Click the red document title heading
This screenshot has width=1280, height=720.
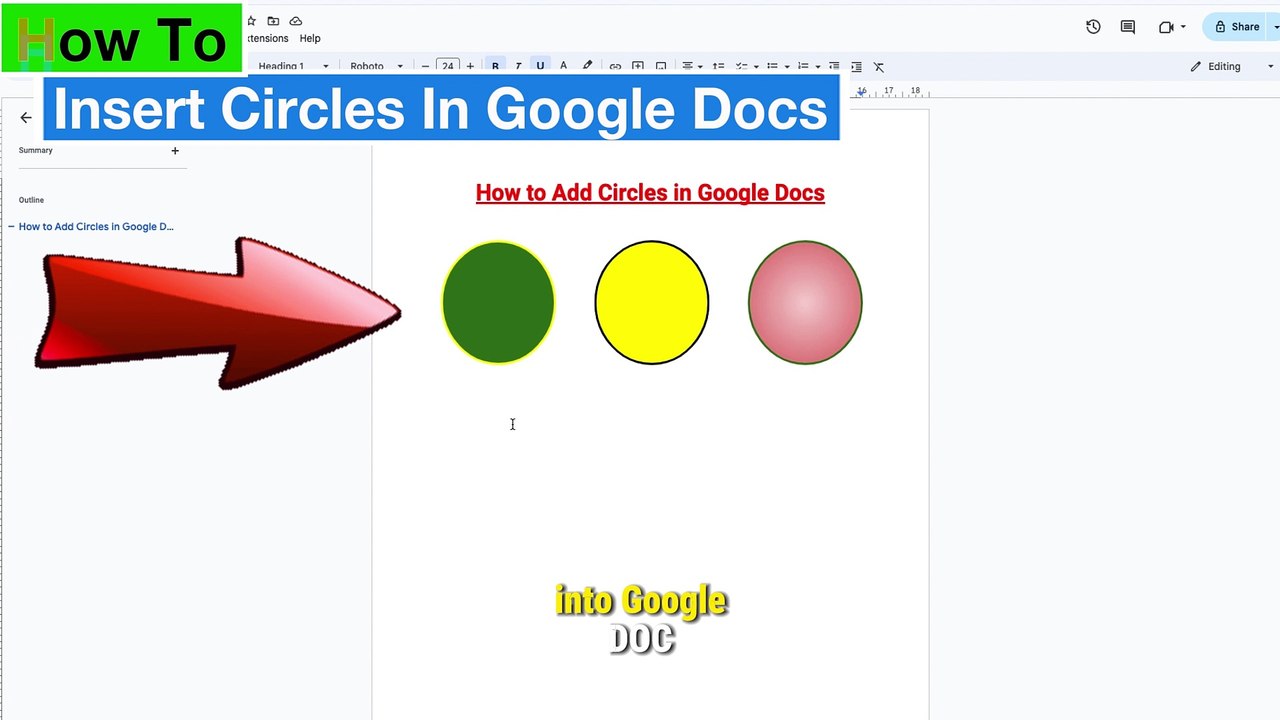coord(650,193)
